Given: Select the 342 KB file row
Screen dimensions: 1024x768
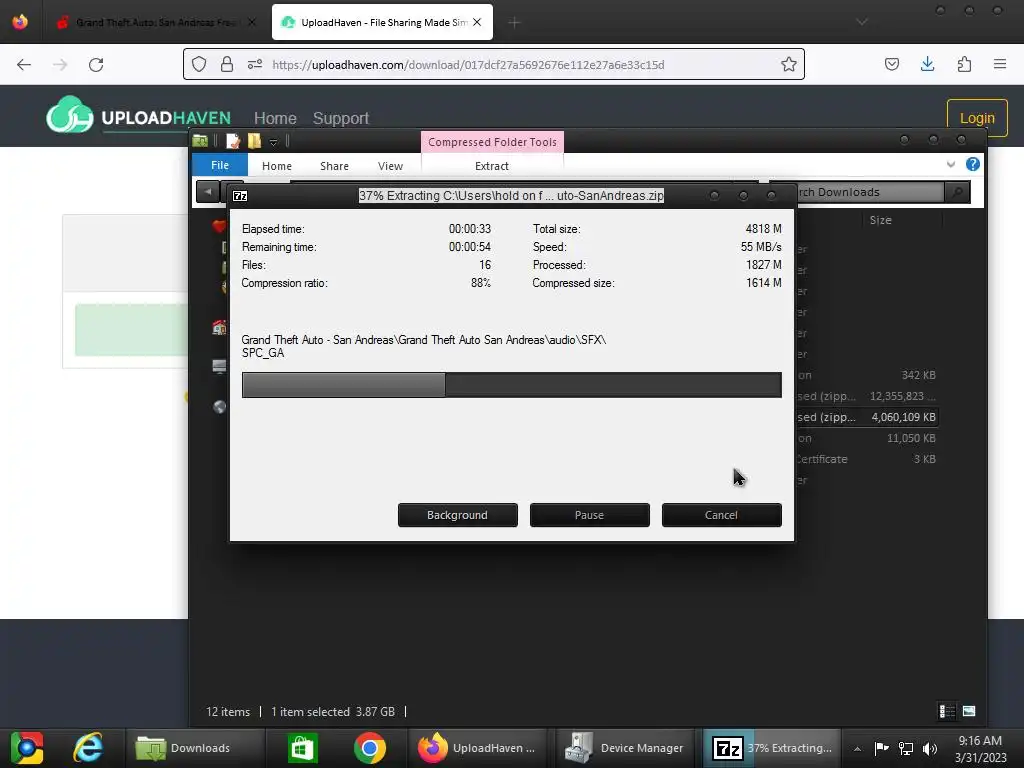Looking at the screenshot, I should click(866, 375).
